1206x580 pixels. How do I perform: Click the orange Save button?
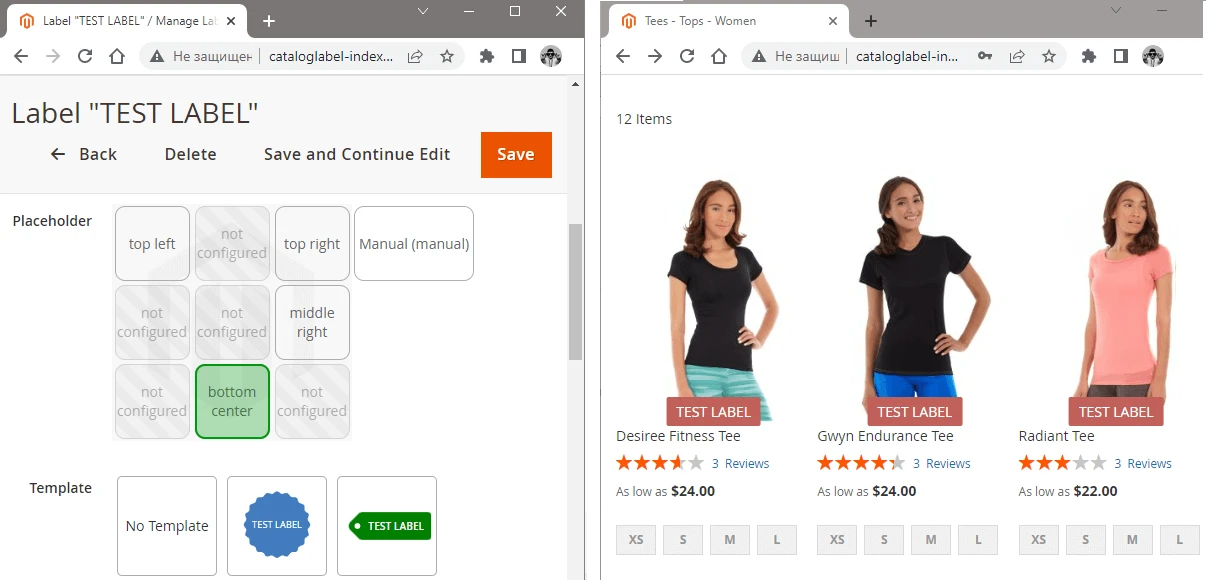(x=516, y=154)
